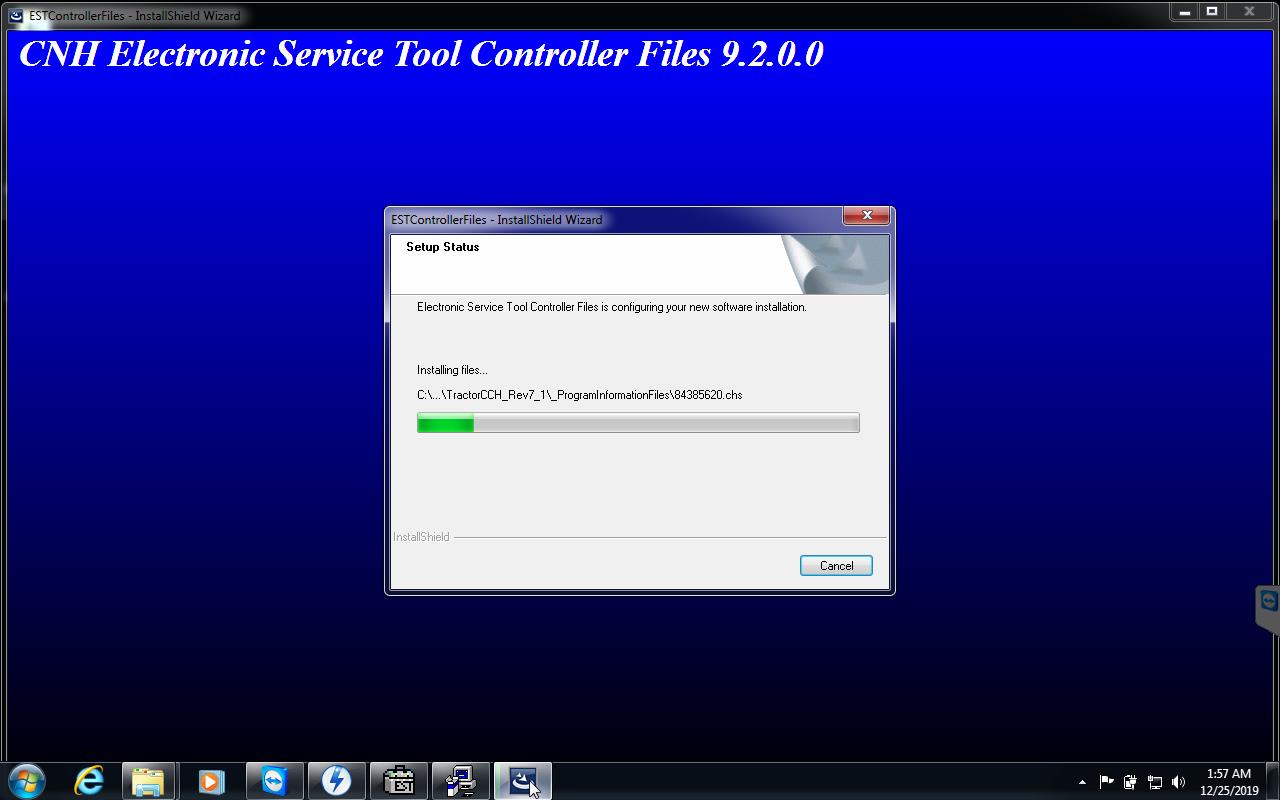This screenshot has width=1280, height=800.
Task: Launch Internet Explorer from the taskbar
Action: (x=89, y=781)
